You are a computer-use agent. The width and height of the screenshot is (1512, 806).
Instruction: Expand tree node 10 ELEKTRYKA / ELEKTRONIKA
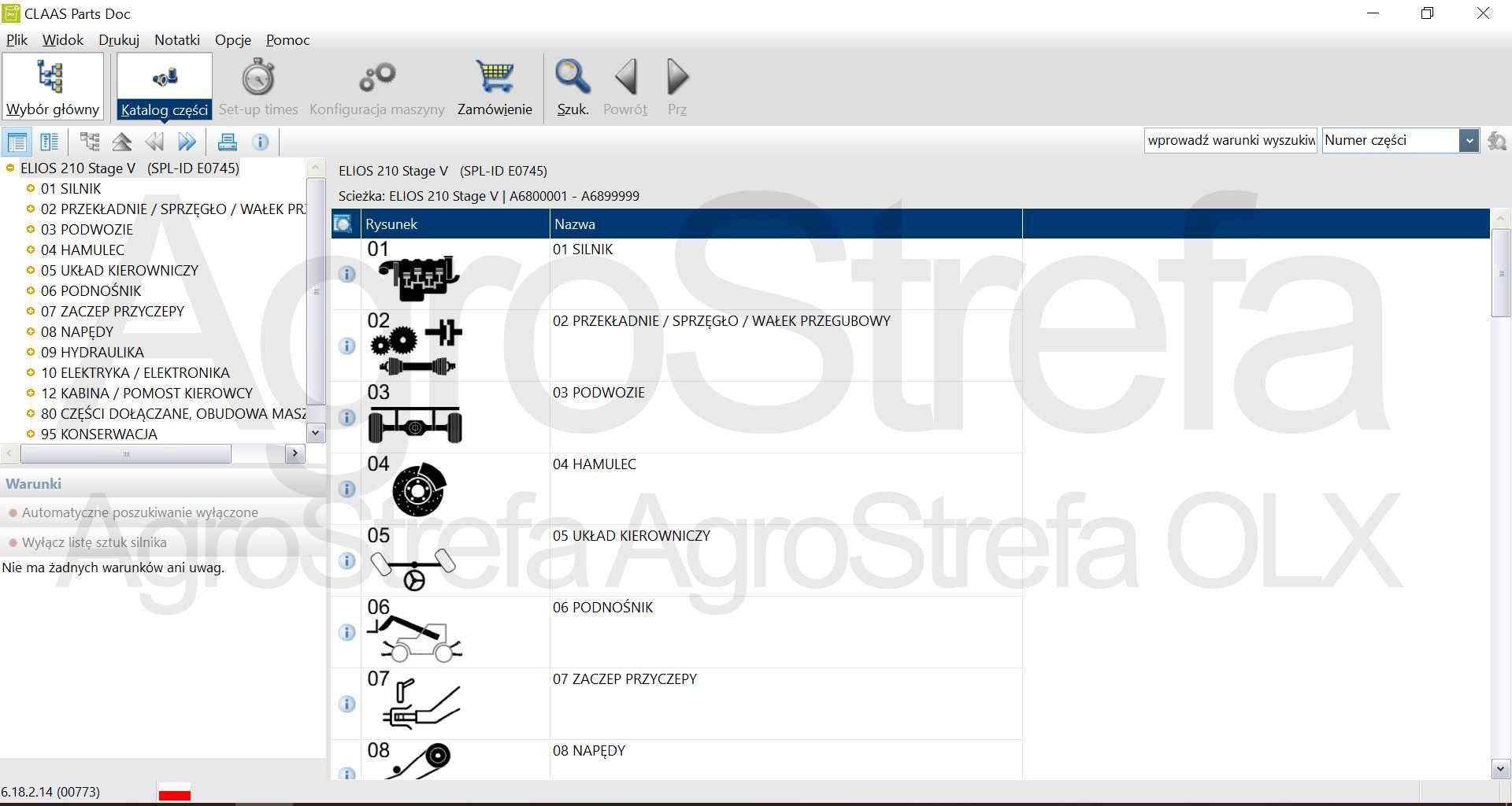pyautogui.click(x=31, y=372)
